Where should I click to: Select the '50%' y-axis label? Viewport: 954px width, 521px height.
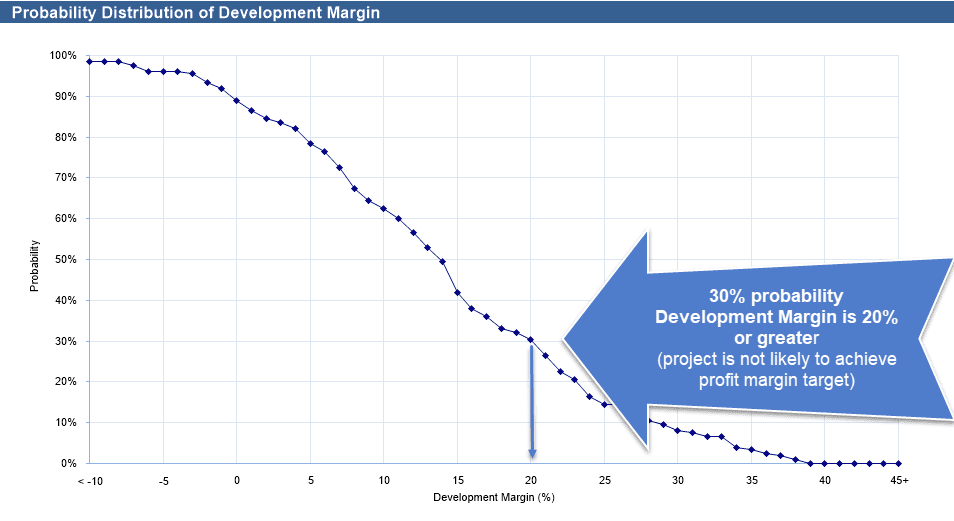(x=65, y=259)
